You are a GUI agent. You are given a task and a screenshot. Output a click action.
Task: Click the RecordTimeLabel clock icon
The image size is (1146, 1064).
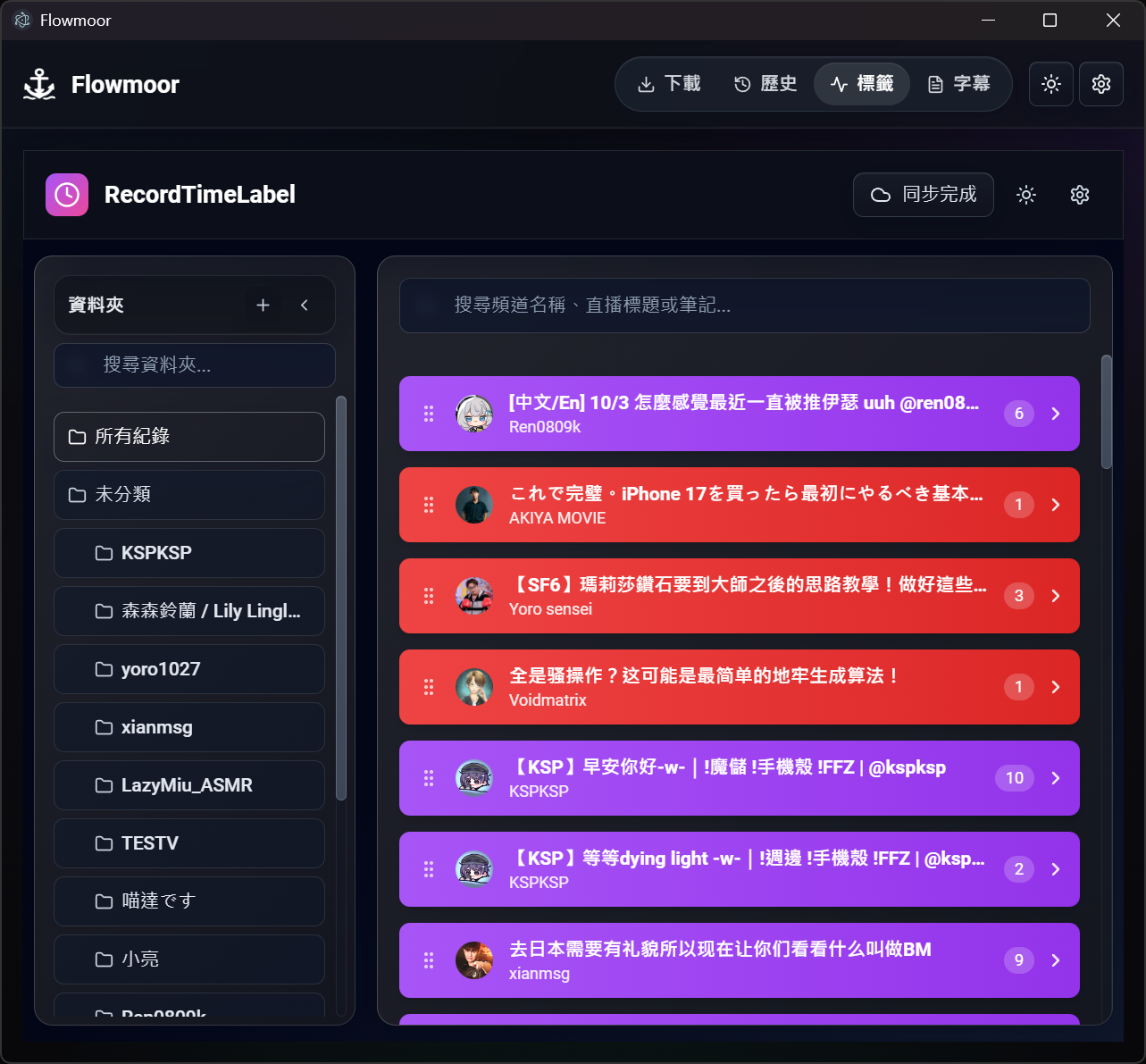(x=67, y=195)
